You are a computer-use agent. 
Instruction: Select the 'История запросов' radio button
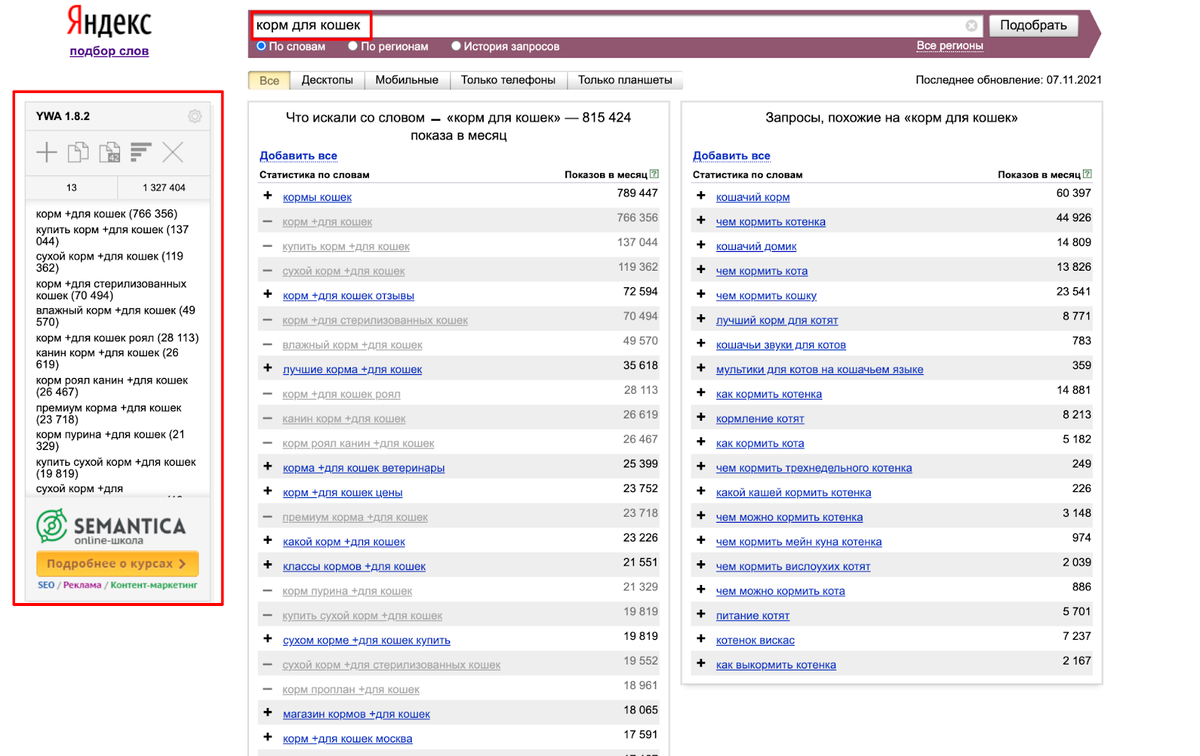[456, 46]
